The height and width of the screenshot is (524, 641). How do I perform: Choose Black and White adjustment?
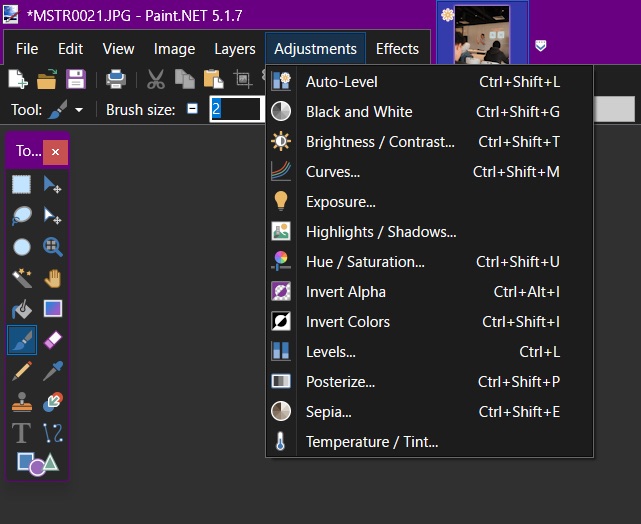(429, 112)
